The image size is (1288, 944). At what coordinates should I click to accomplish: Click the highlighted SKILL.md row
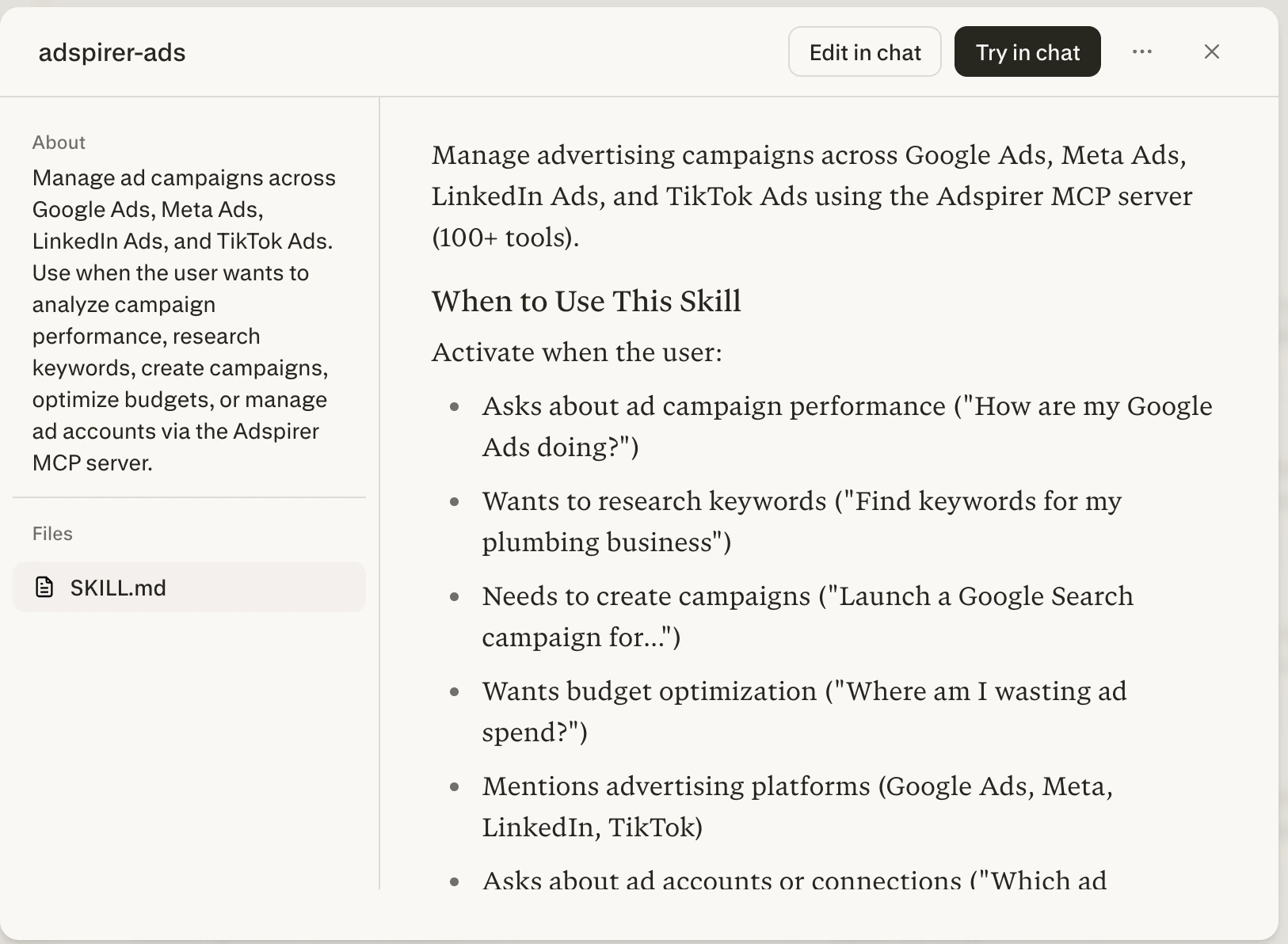[x=189, y=588]
